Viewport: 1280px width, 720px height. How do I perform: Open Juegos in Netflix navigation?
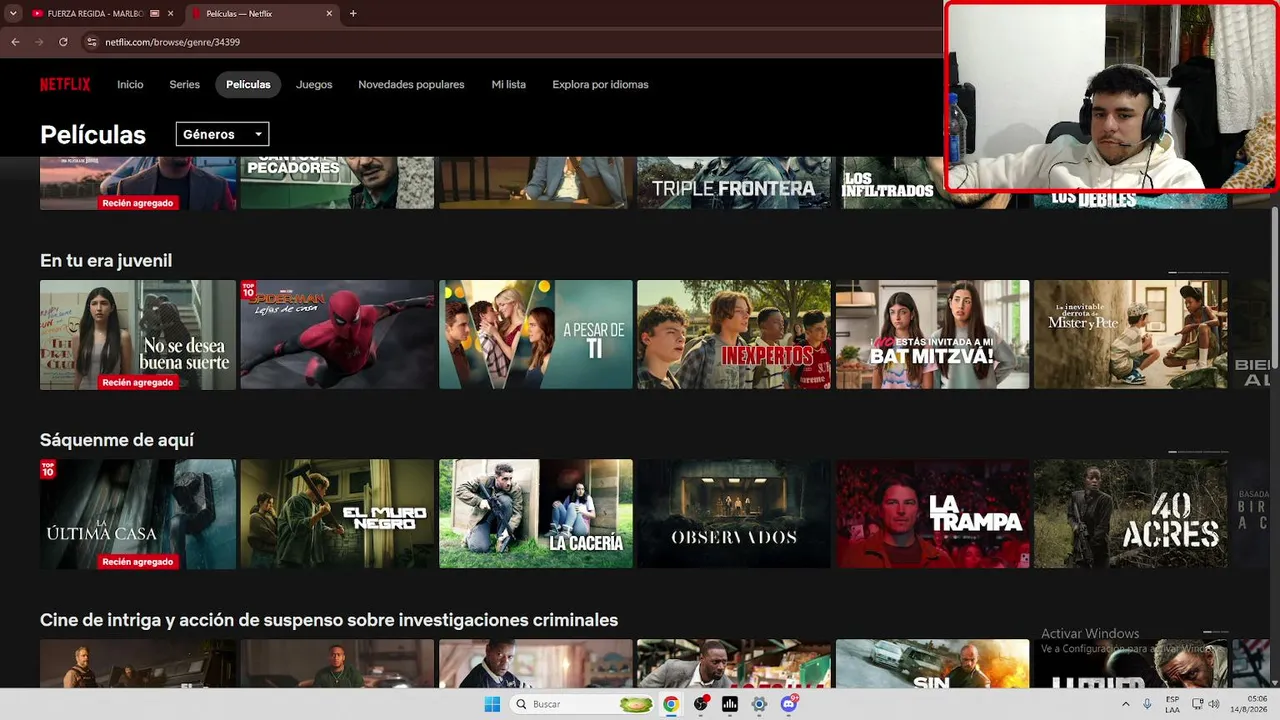[x=314, y=85]
